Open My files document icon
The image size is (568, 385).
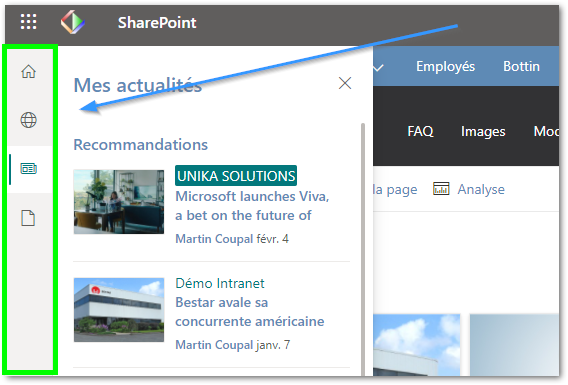click(28, 218)
